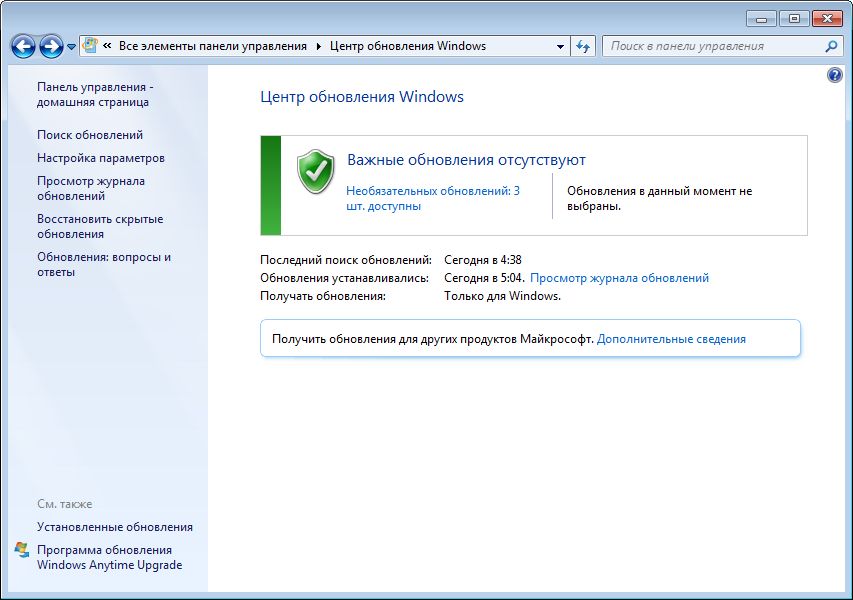Click the Control Panel icon in address bar
This screenshot has width=853, height=600.
click(x=90, y=46)
